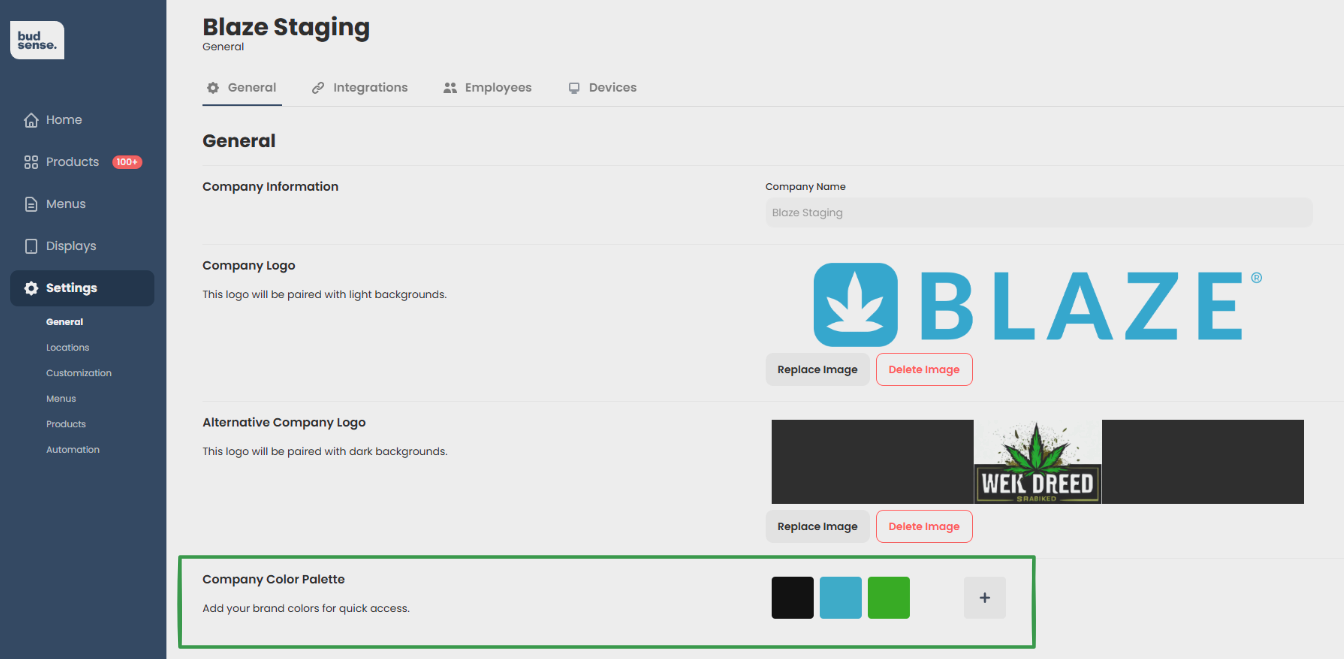
Task: Open Automation settings sub-item
Action: click(73, 450)
